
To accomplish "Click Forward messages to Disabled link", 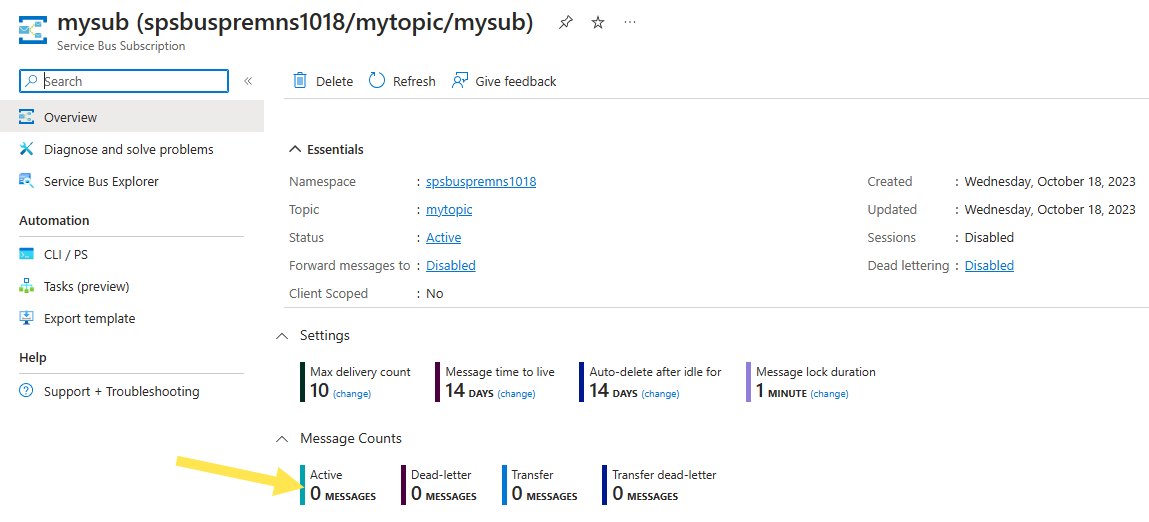I will click(x=451, y=265).
